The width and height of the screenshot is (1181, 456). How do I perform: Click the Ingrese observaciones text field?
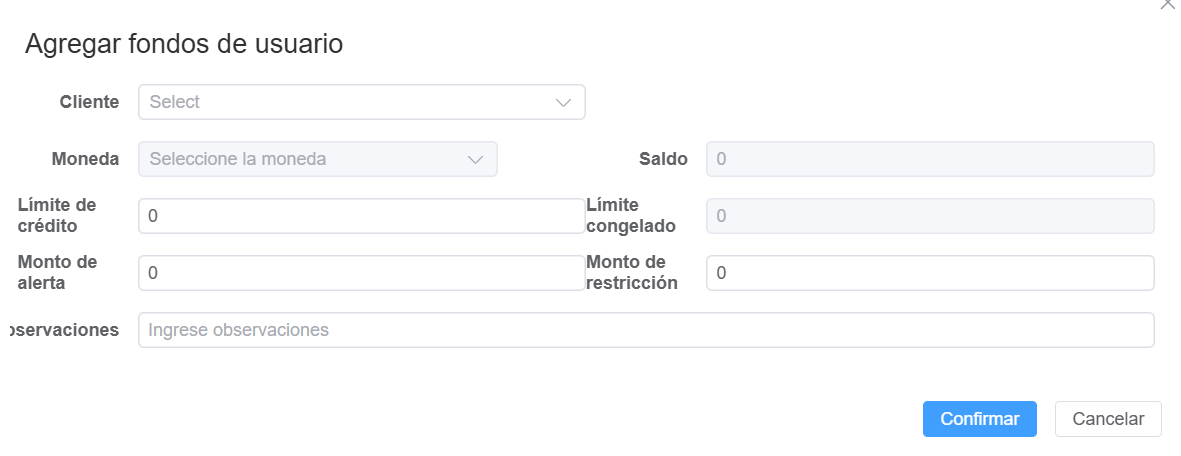(645, 330)
